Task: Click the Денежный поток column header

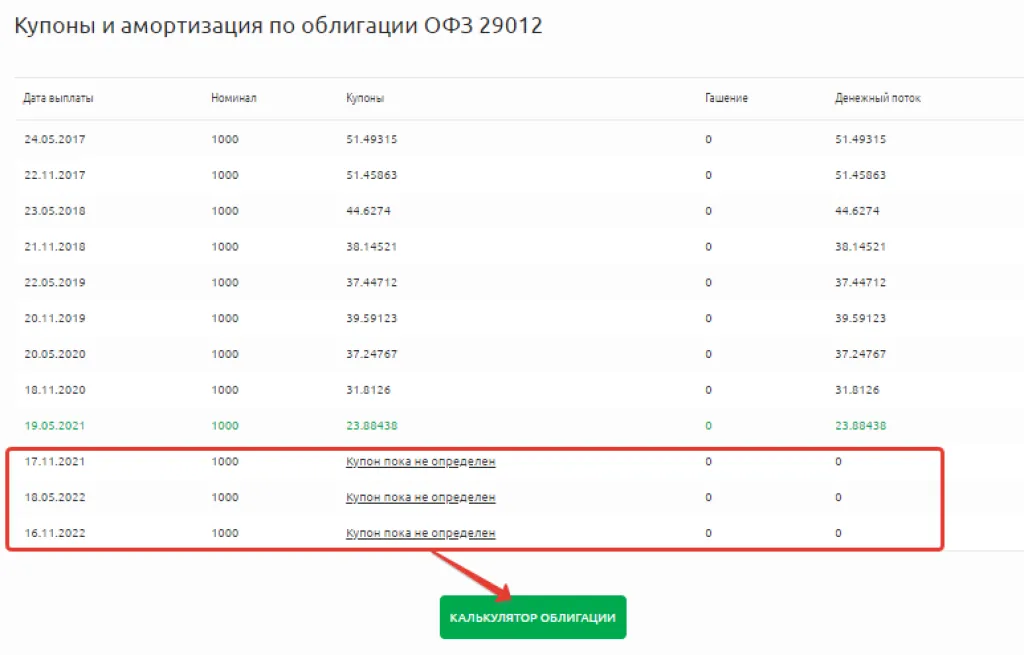Action: (x=878, y=99)
